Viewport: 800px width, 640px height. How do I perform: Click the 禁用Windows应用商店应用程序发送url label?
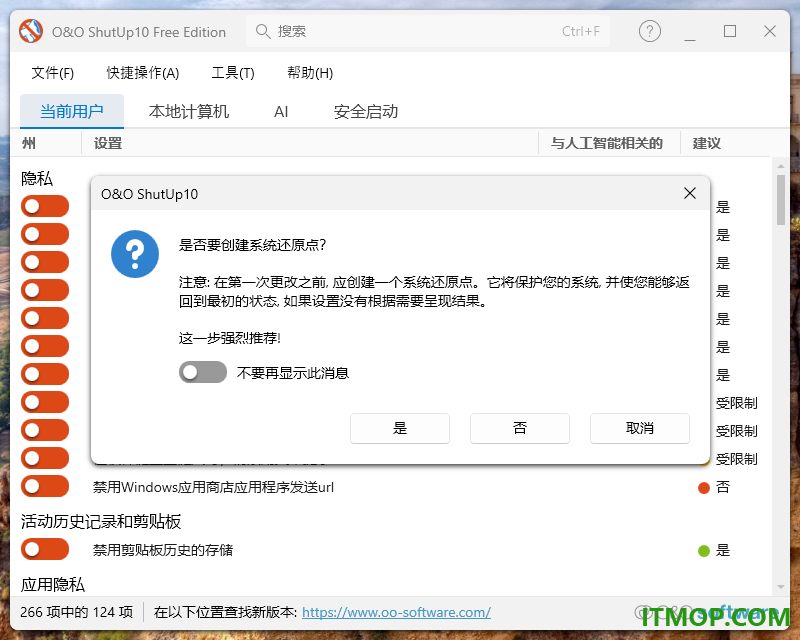(213, 487)
